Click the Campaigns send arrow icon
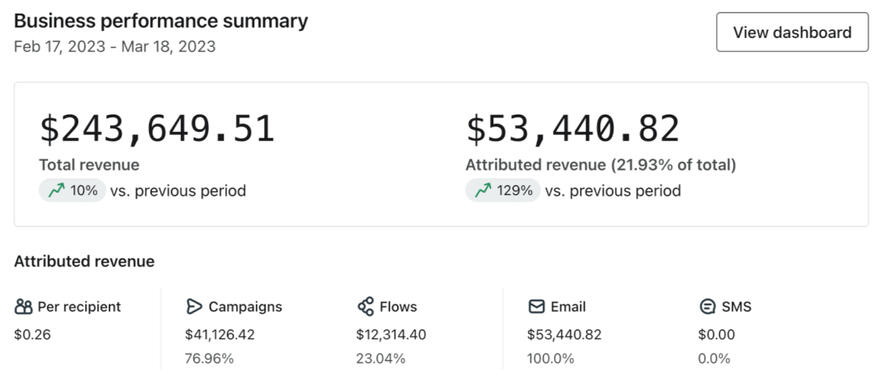 pyautogui.click(x=194, y=307)
